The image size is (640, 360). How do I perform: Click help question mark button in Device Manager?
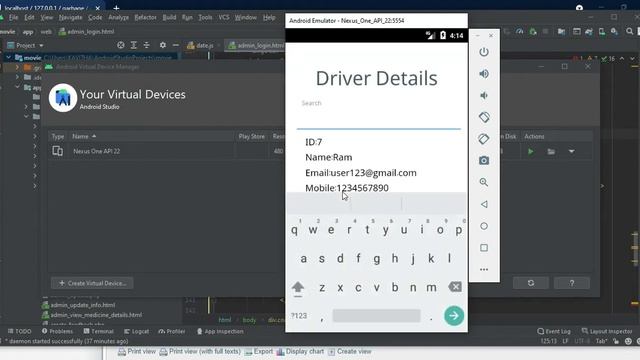[572, 283]
